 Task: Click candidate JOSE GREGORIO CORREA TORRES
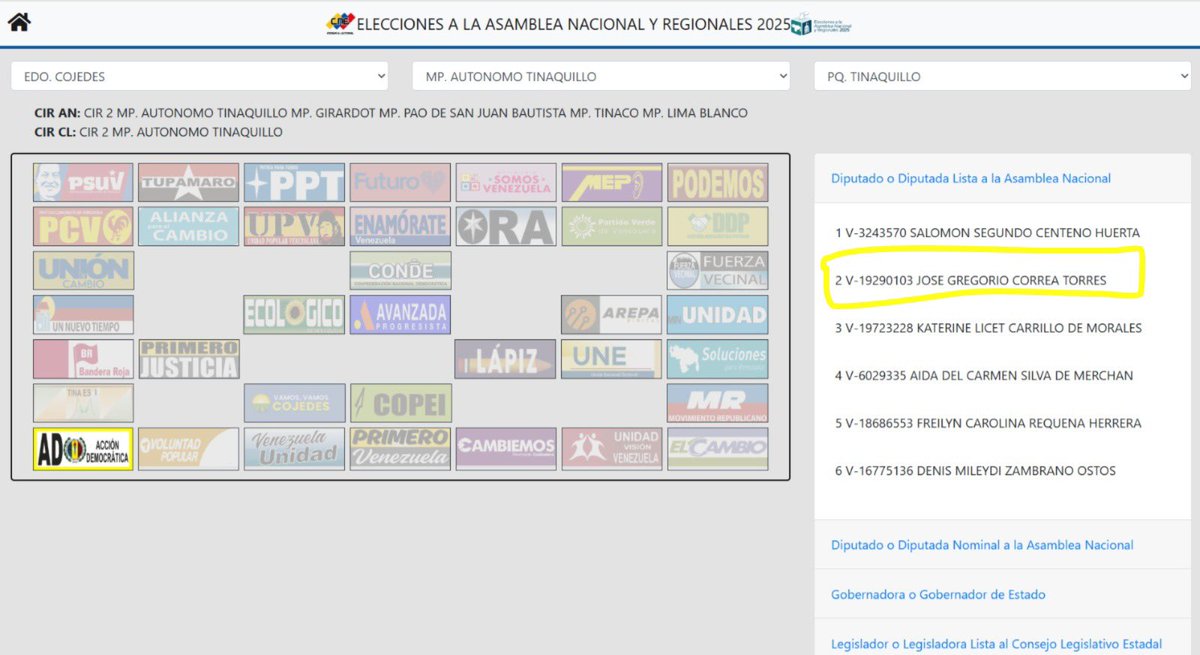click(x=970, y=280)
